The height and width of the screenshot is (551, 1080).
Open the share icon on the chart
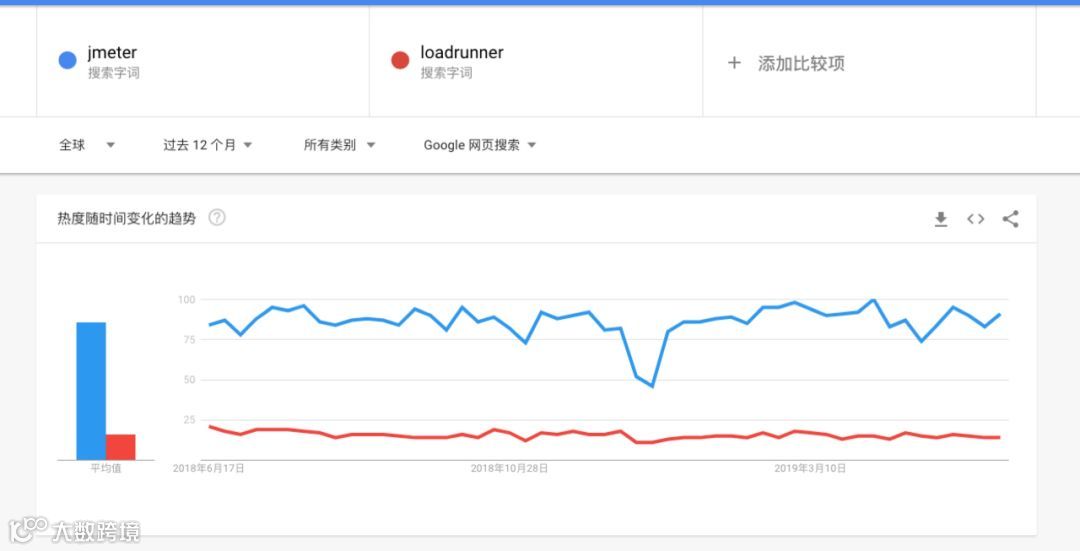tap(1010, 219)
